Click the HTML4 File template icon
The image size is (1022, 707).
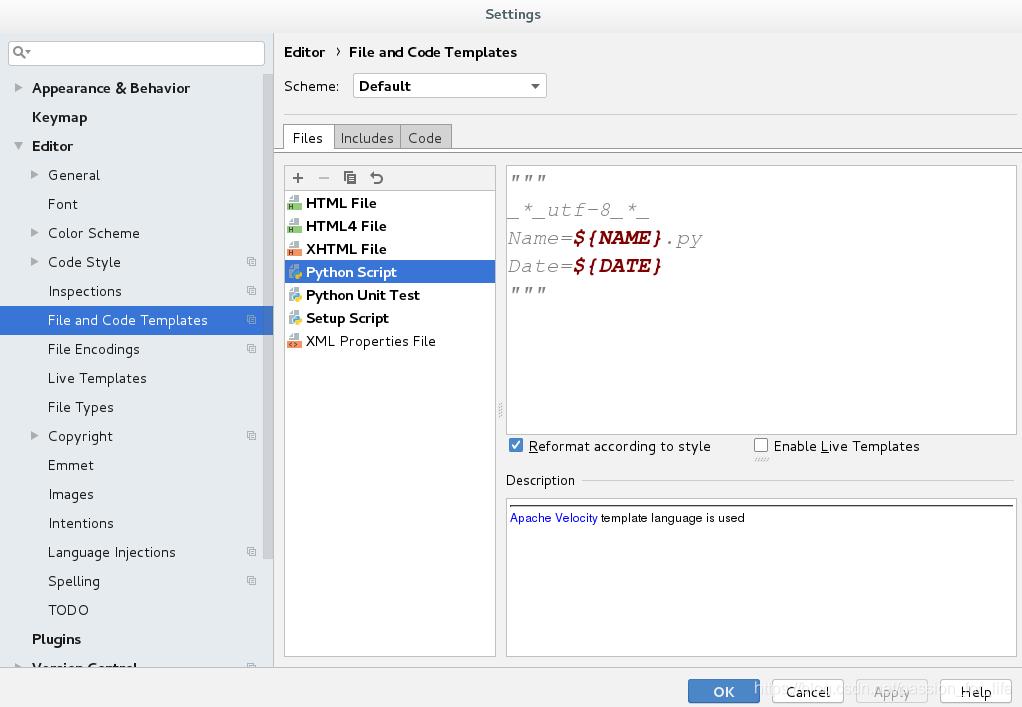point(295,226)
